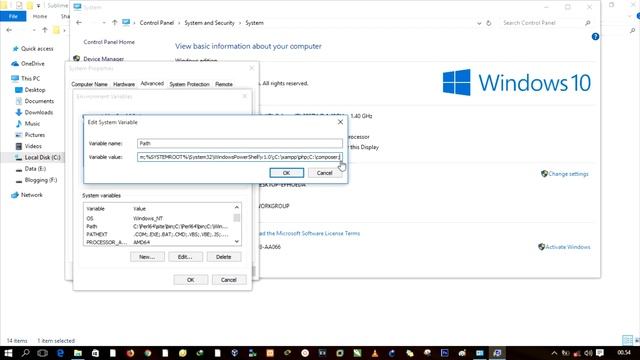
Task: Open Downloads in navigation pane
Action: [x=38, y=112]
